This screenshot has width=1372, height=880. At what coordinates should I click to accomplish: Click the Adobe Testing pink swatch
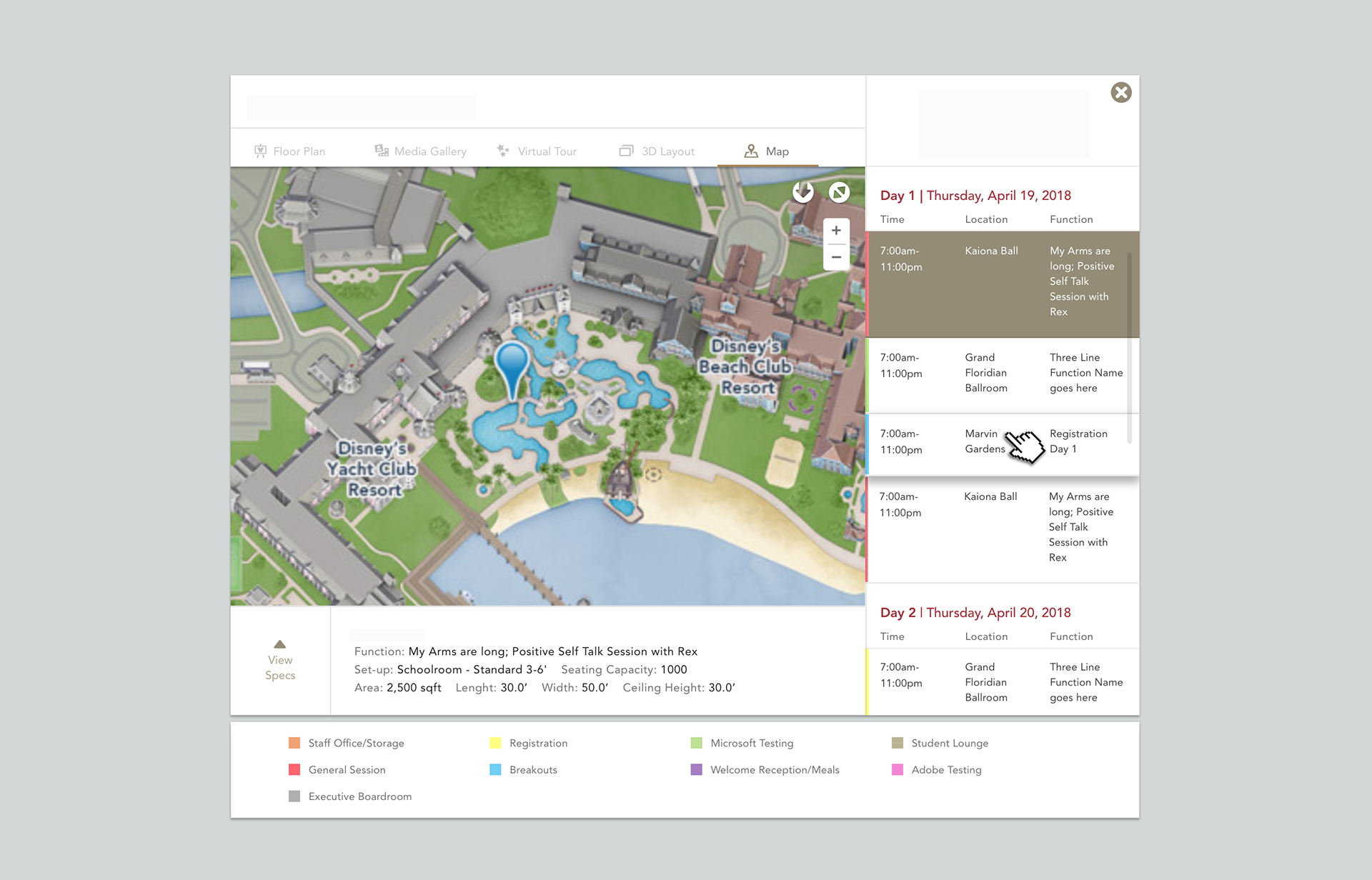click(898, 769)
